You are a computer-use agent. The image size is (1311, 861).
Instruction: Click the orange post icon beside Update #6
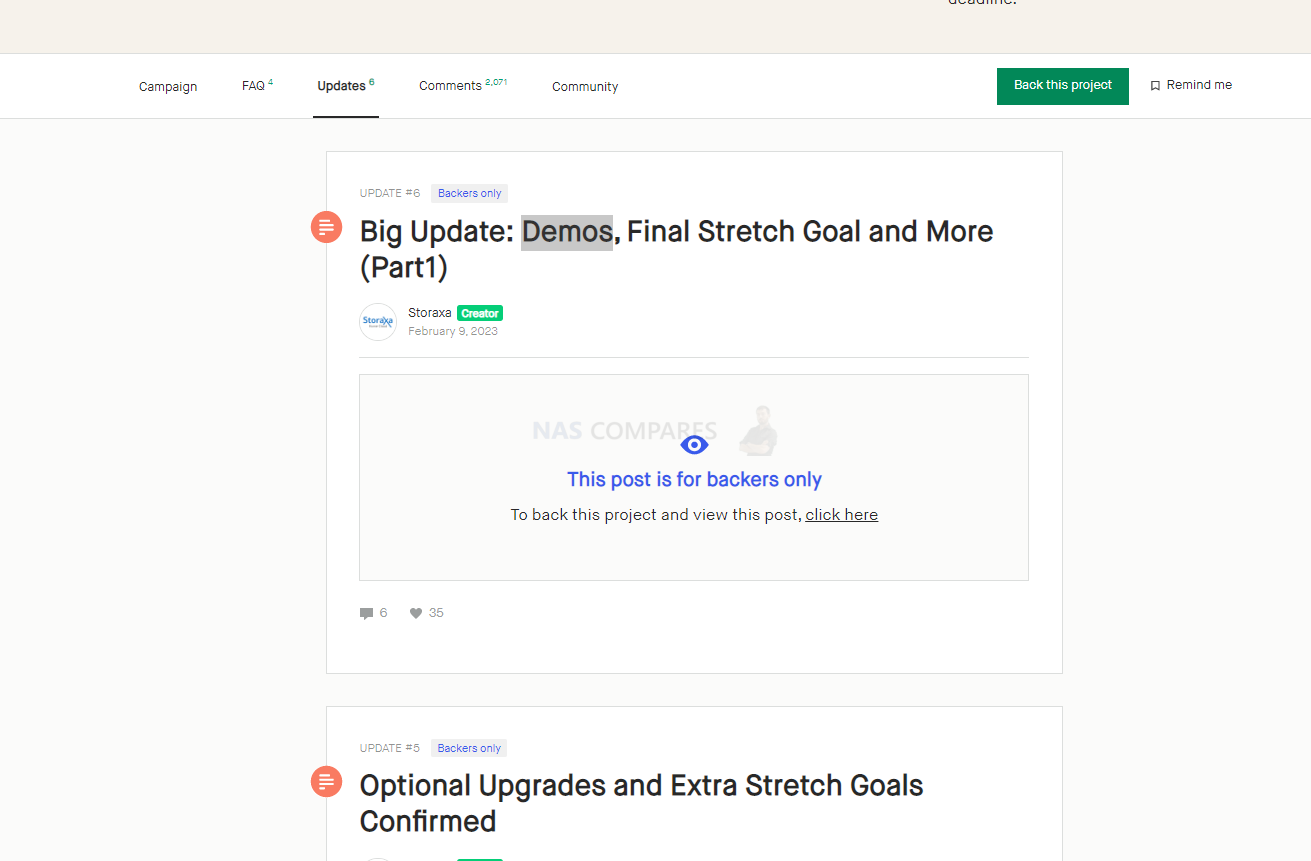[326, 227]
